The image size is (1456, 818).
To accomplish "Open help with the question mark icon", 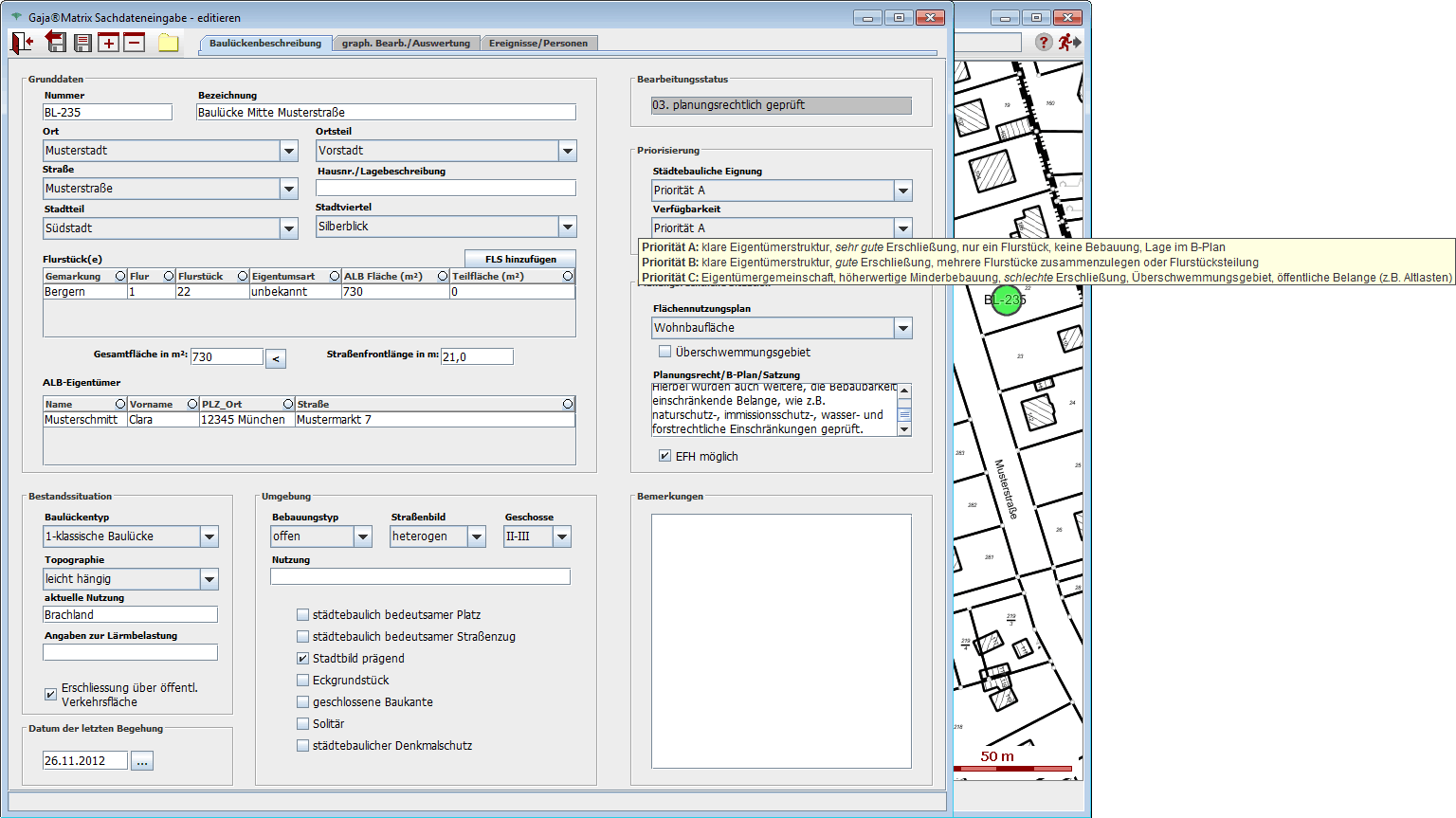I will pos(1044,42).
